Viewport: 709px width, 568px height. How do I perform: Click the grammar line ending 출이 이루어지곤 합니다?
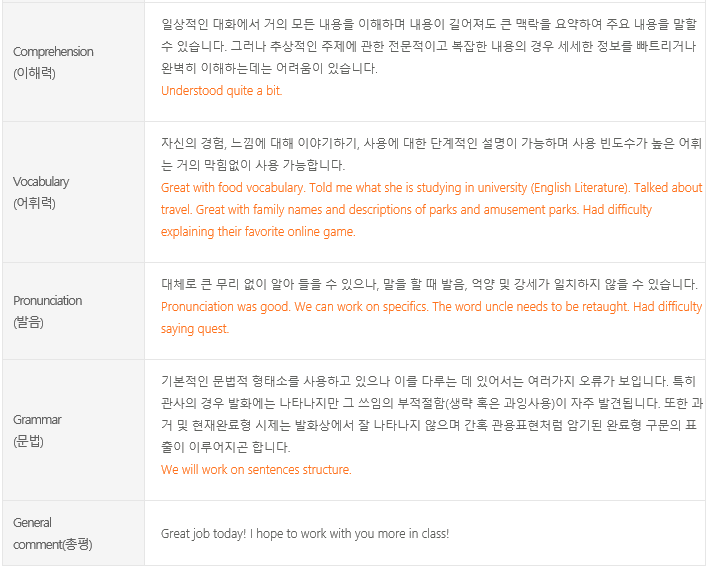pos(226,447)
